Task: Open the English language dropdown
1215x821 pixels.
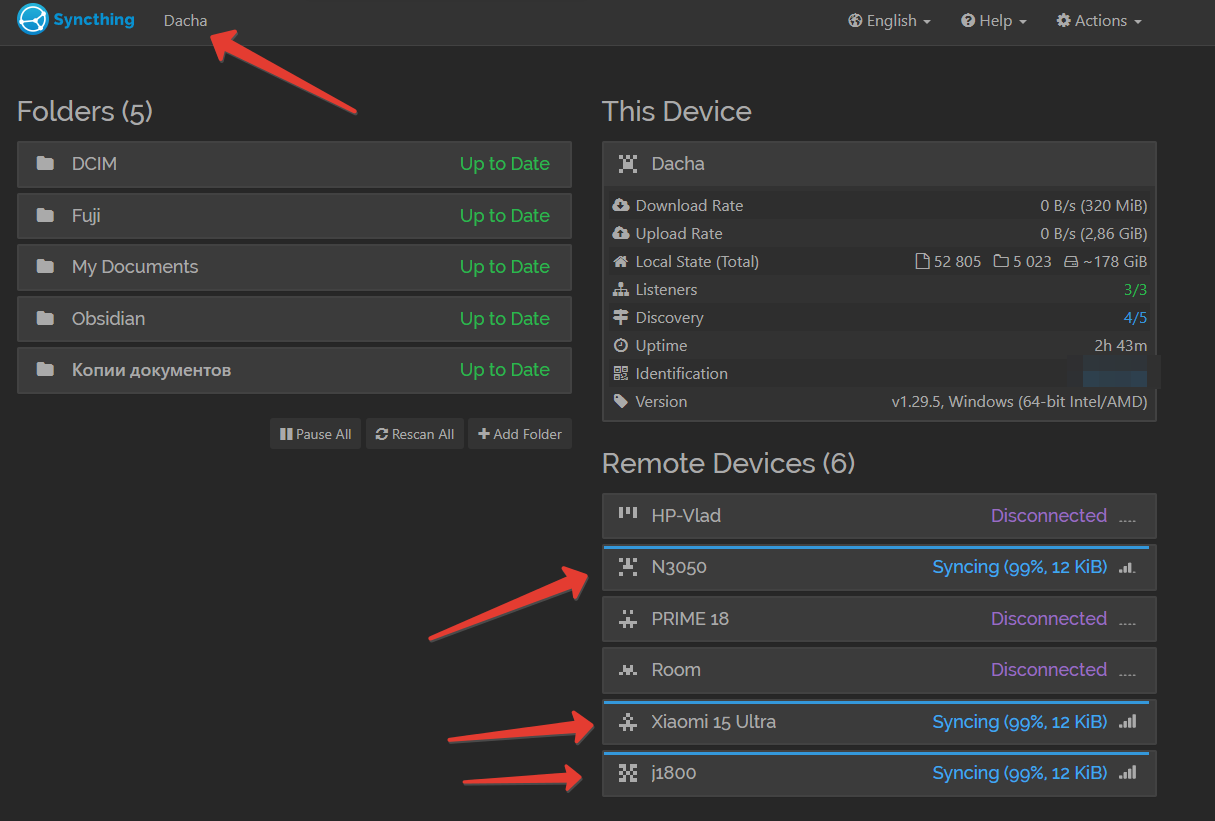Action: (889, 20)
